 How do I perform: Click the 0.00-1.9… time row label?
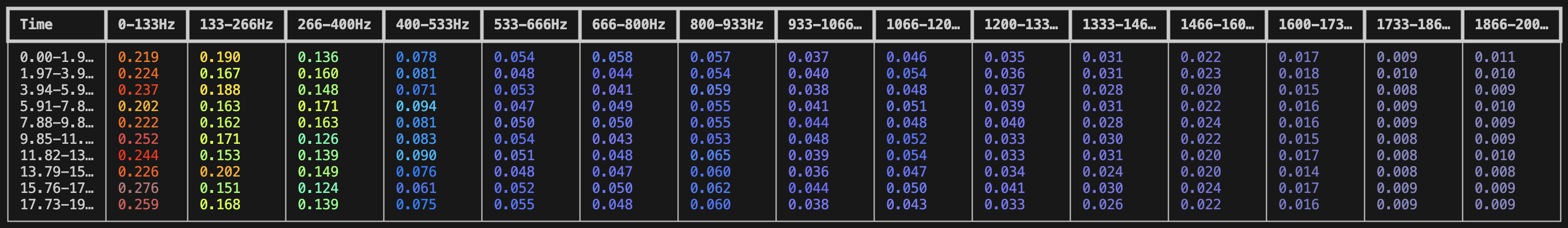57,57
